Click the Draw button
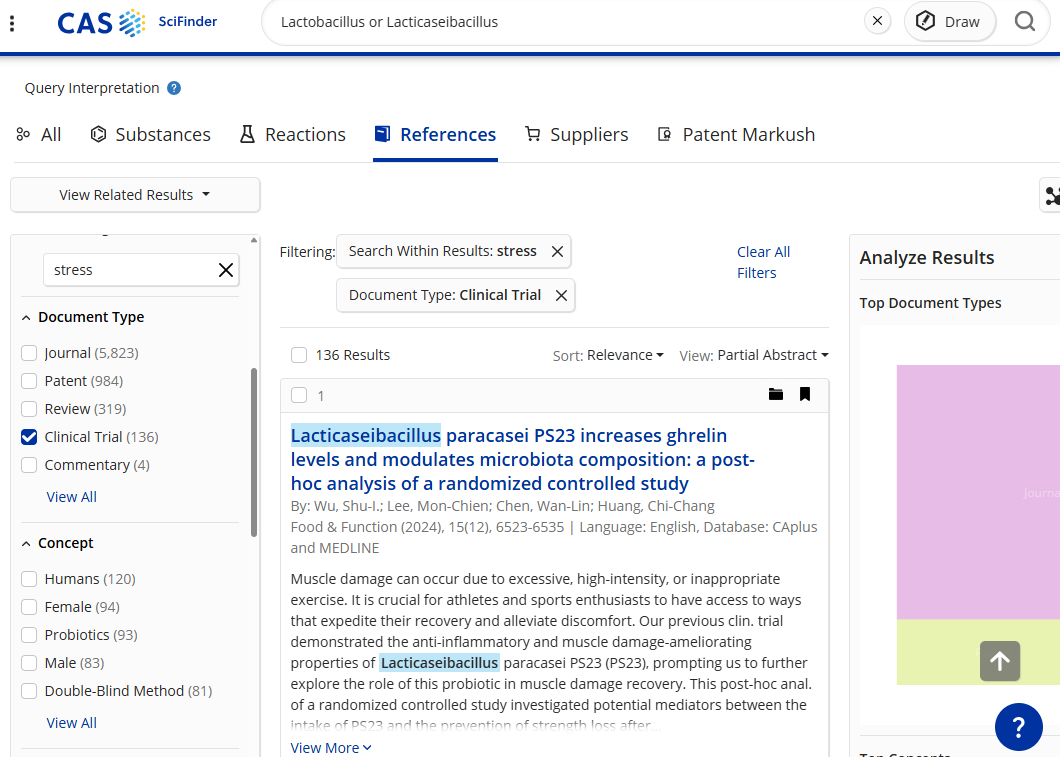 tap(949, 22)
